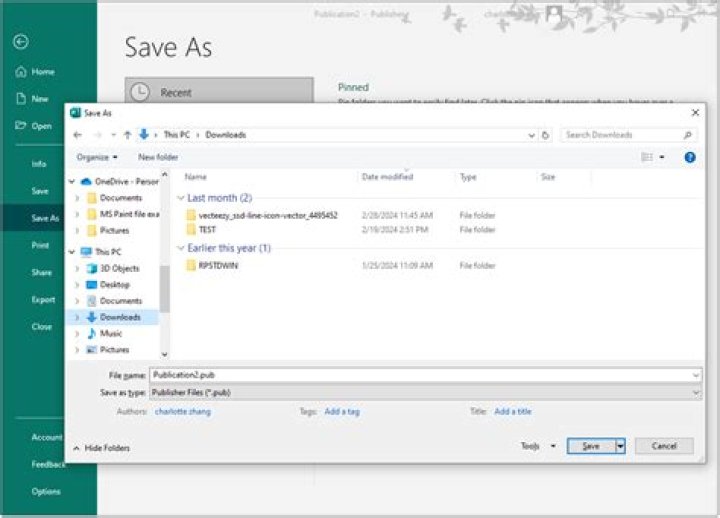Image resolution: width=720 pixels, height=518 pixels.
Task: Click the refresh icon beside address bar
Action: click(x=546, y=135)
